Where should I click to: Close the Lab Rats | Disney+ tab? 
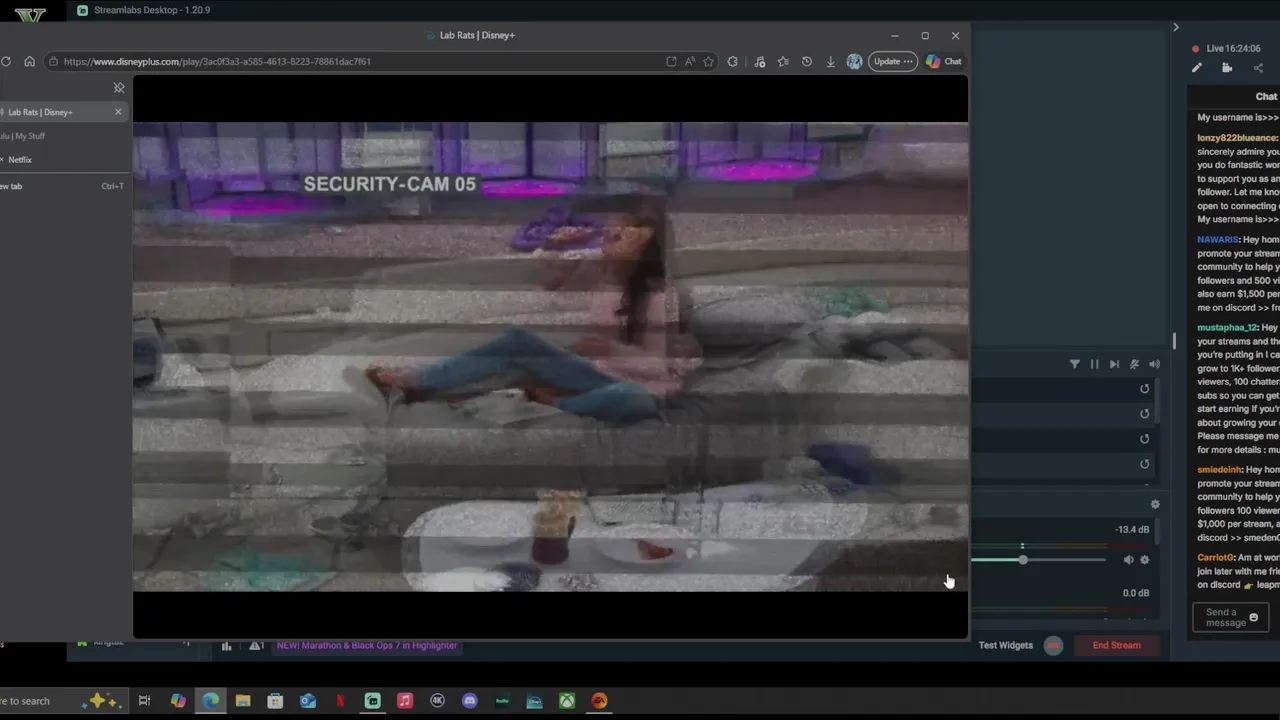pyautogui.click(x=118, y=111)
